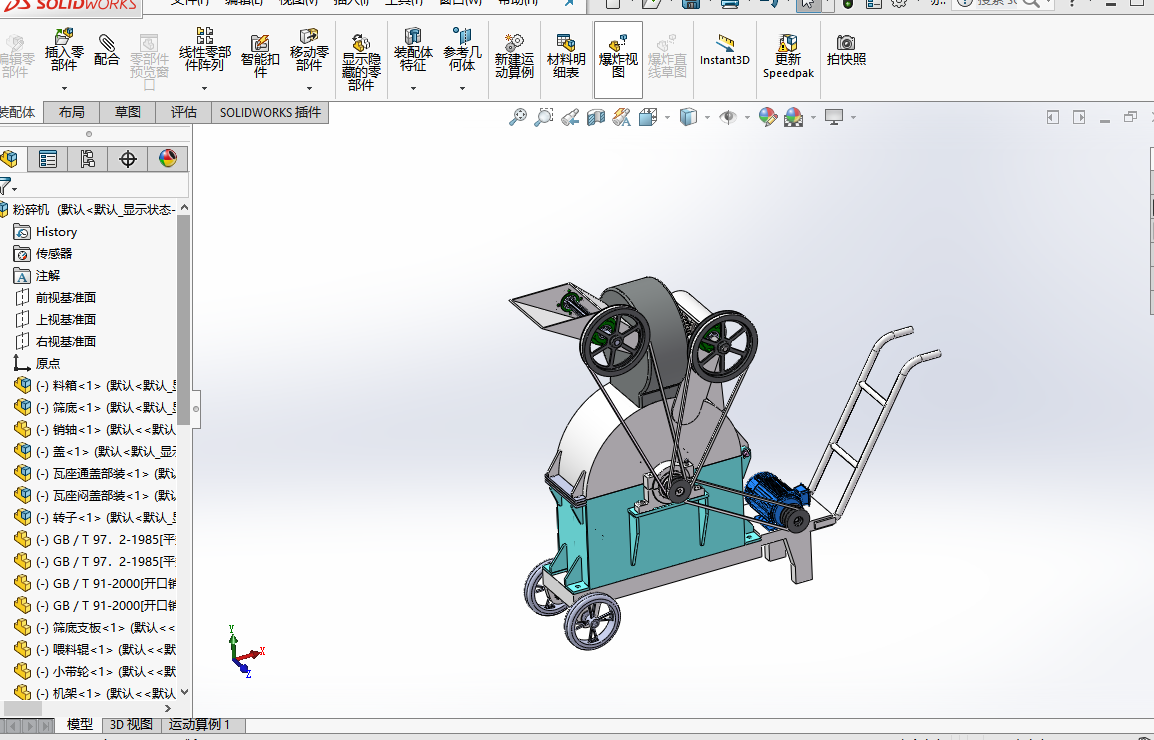This screenshot has height=740, width=1154.
Task: Select the History folder in tree
Action: pyautogui.click(x=46, y=232)
